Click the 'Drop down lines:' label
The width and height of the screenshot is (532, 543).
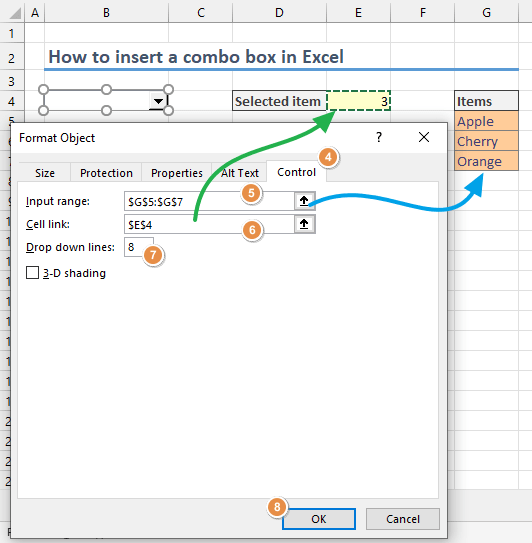pos(70,247)
